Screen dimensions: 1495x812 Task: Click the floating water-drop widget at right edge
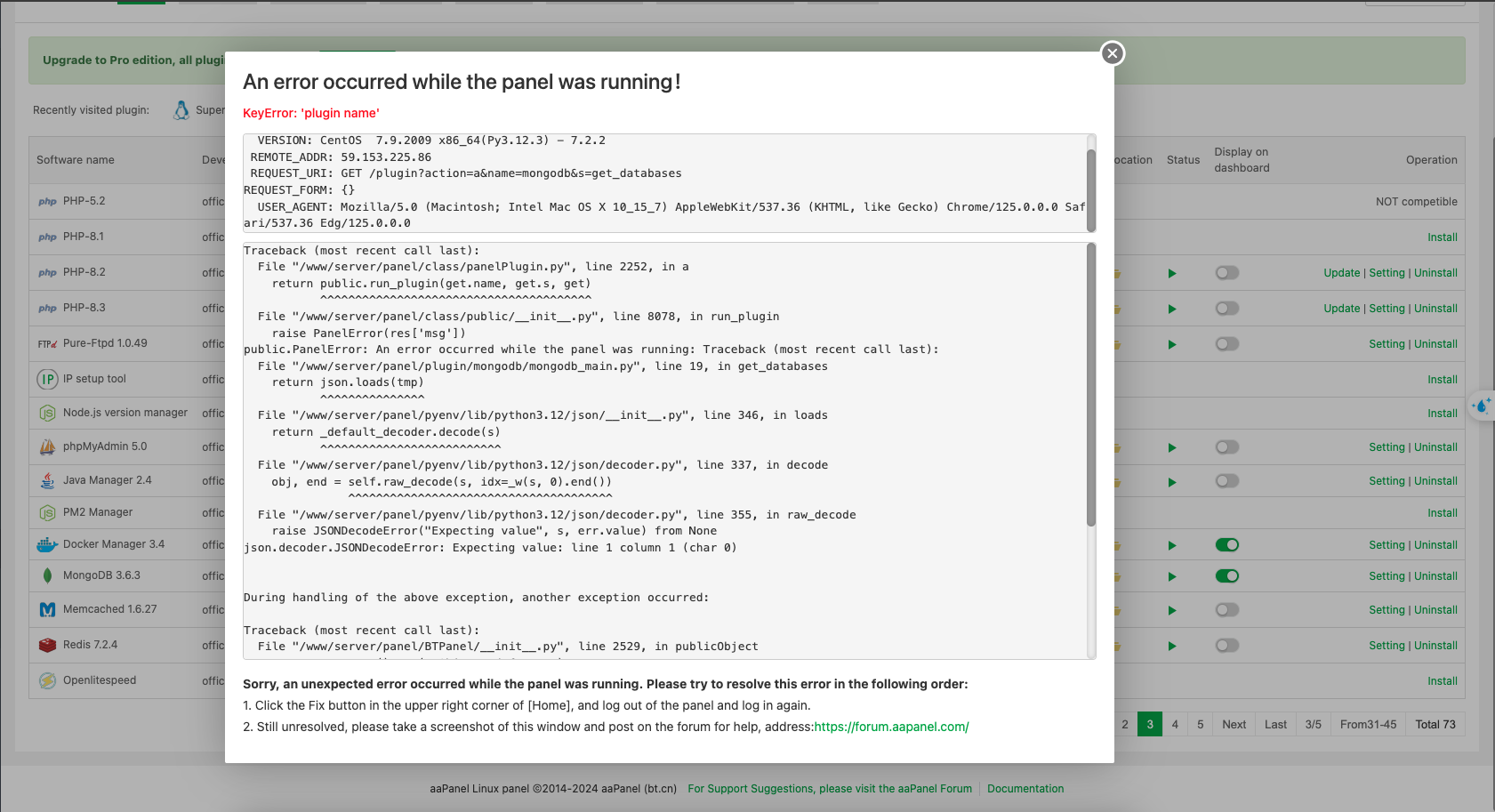(x=1483, y=406)
